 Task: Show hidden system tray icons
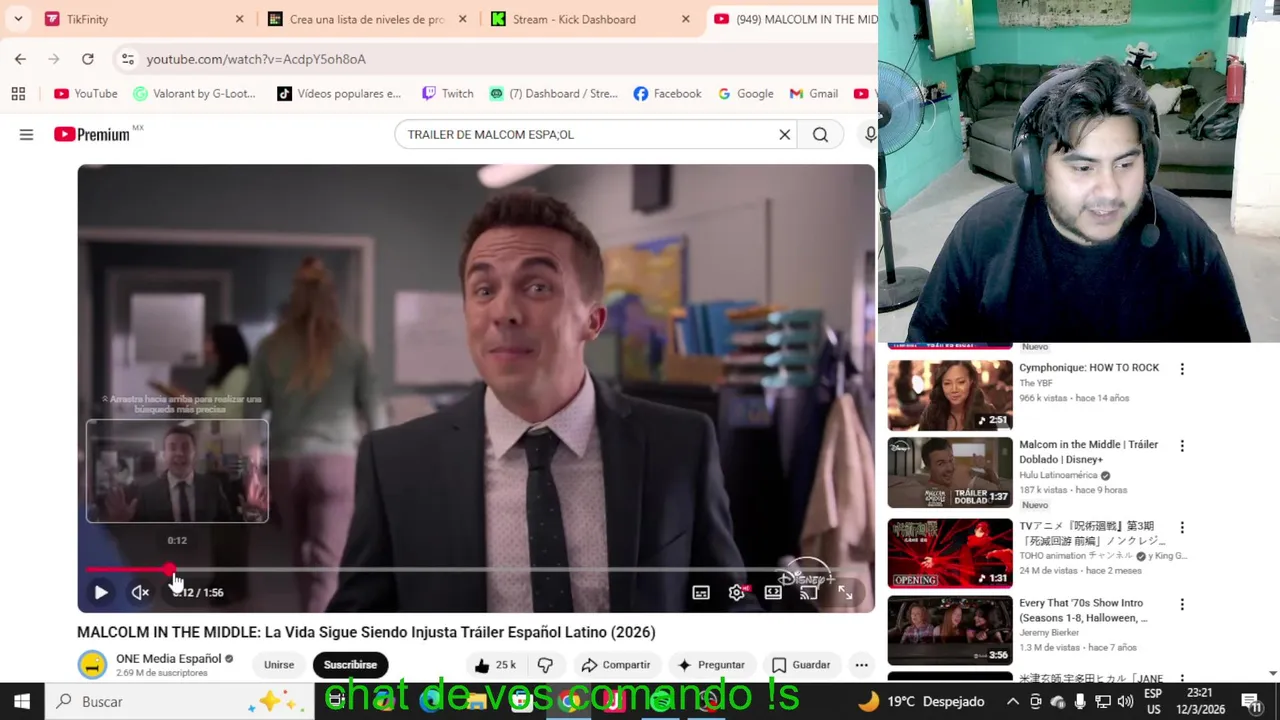coord(1012,702)
